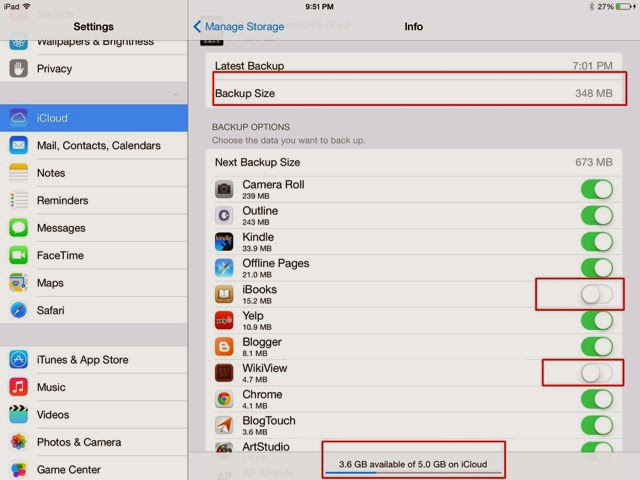This screenshot has height=480, width=640.
Task: Tap the Next Backup Size 673 MB row
Action: click(414, 162)
